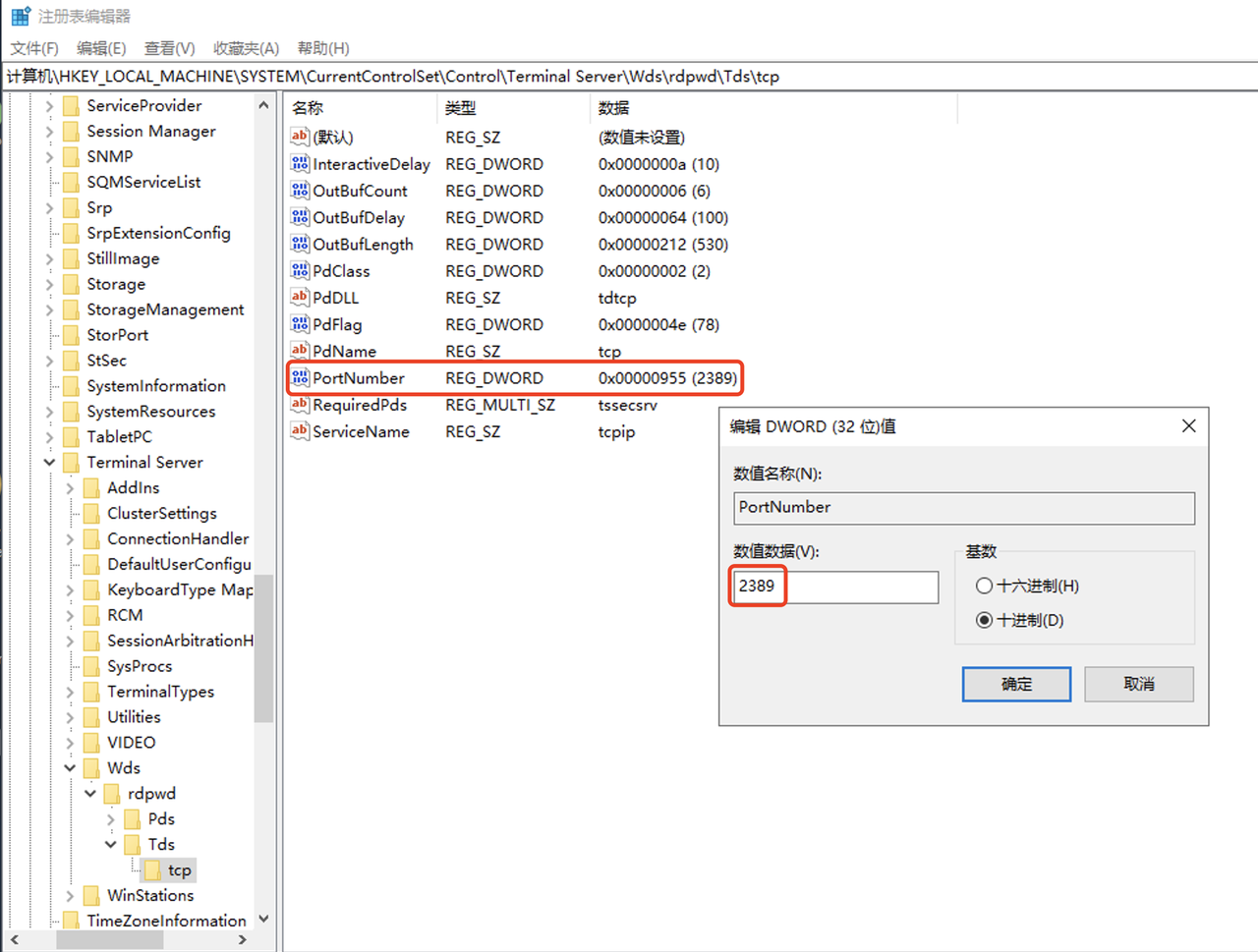
Task: Collapse the Terminal Server tree node
Action: coord(49,463)
